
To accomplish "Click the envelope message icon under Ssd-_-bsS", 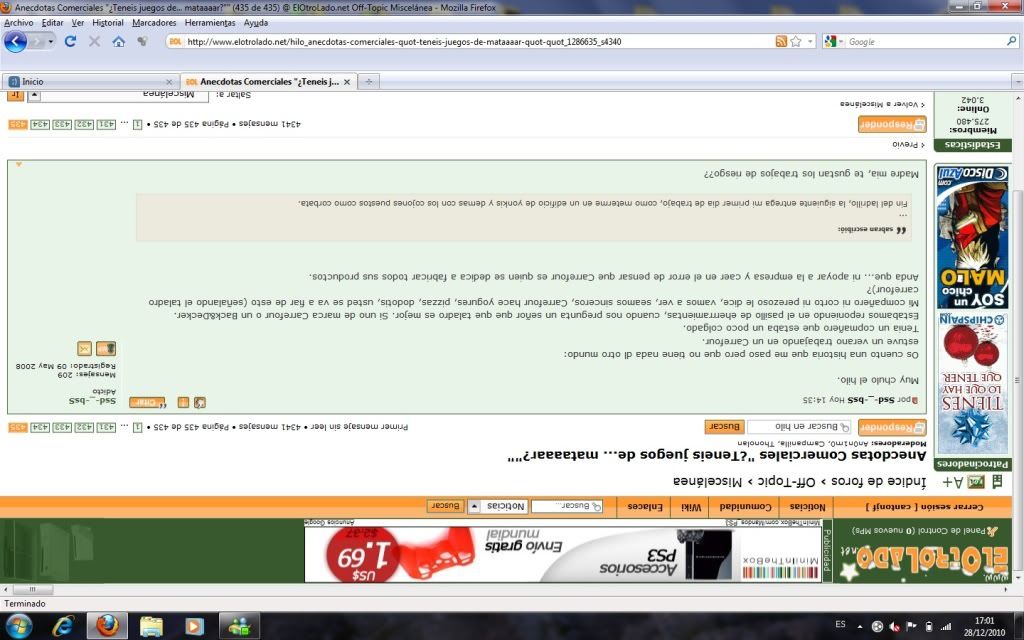I will point(84,348).
